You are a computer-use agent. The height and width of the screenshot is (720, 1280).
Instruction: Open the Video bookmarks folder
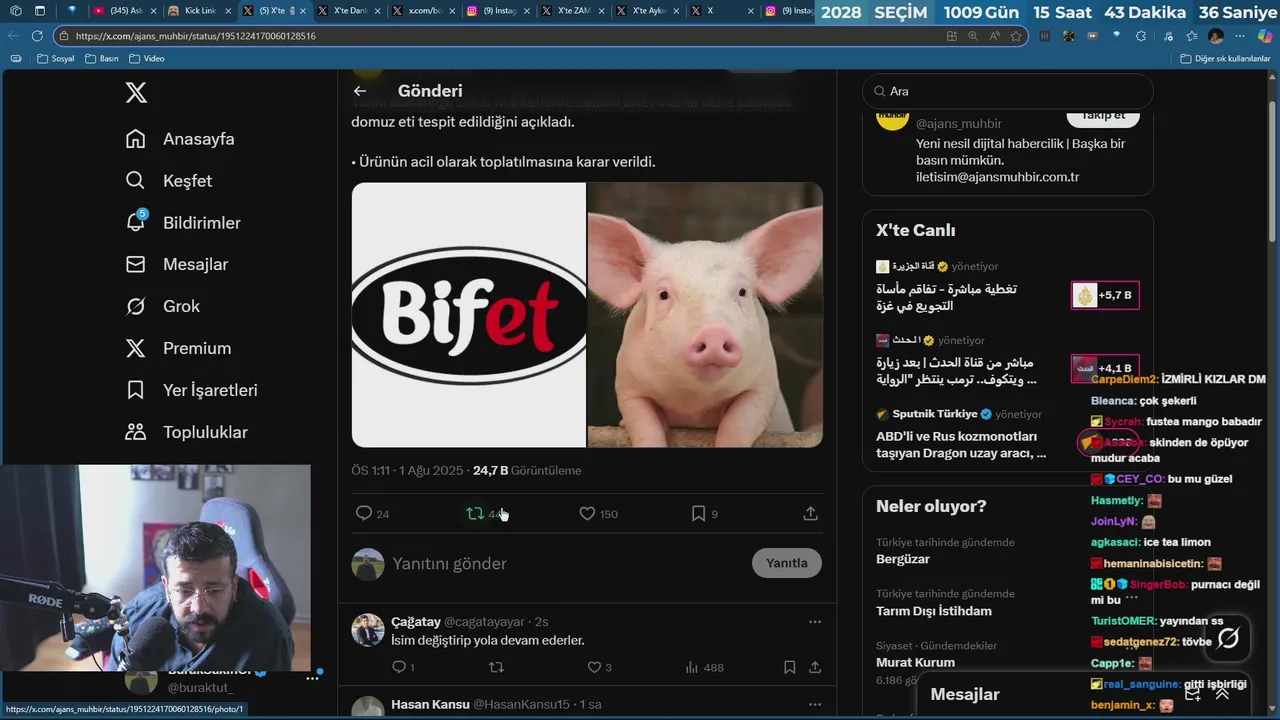pyautogui.click(x=147, y=59)
